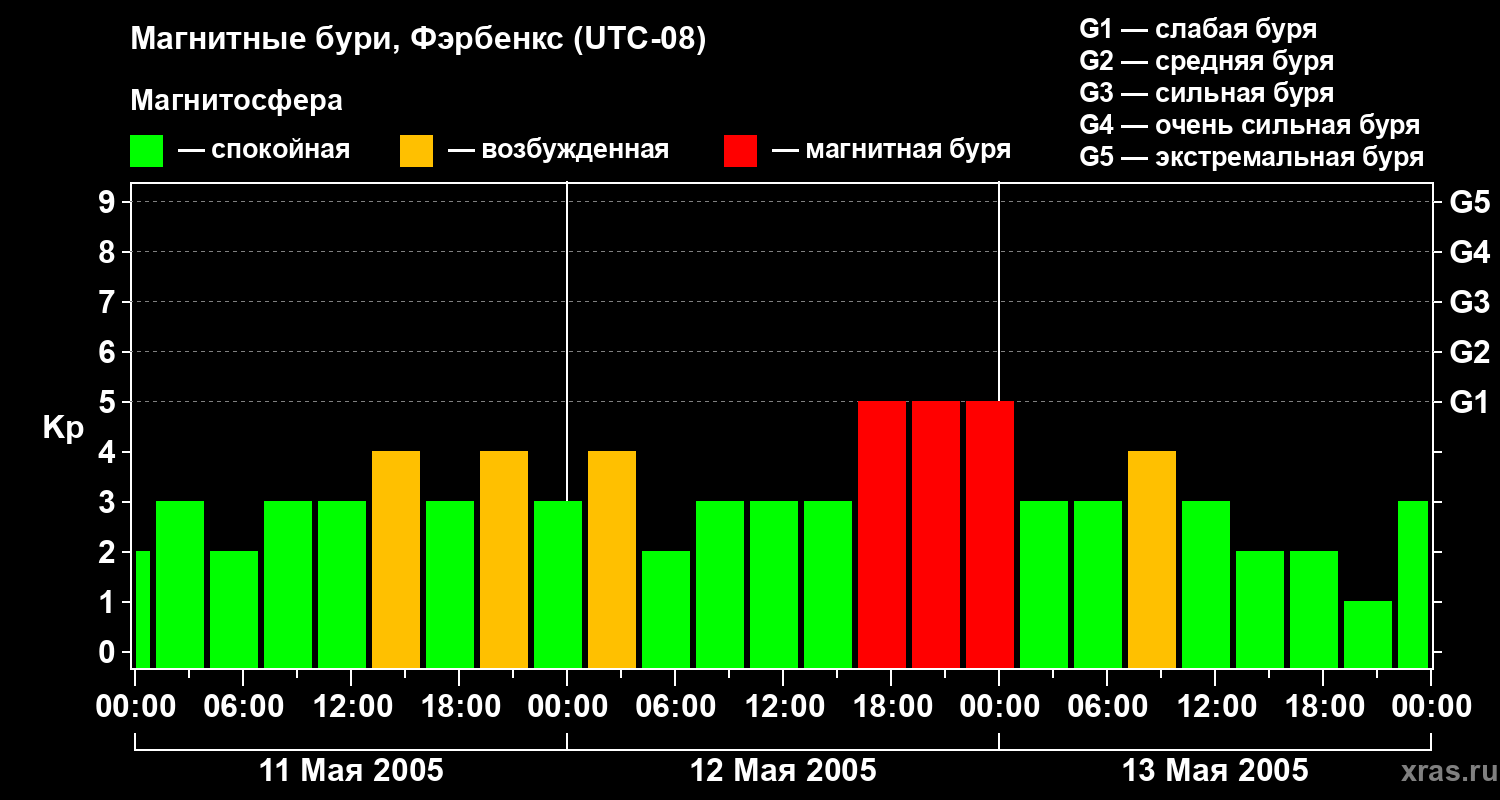Click the first red Kp 5 bar on 12 Мая
The image size is (1500, 800).
(882, 535)
